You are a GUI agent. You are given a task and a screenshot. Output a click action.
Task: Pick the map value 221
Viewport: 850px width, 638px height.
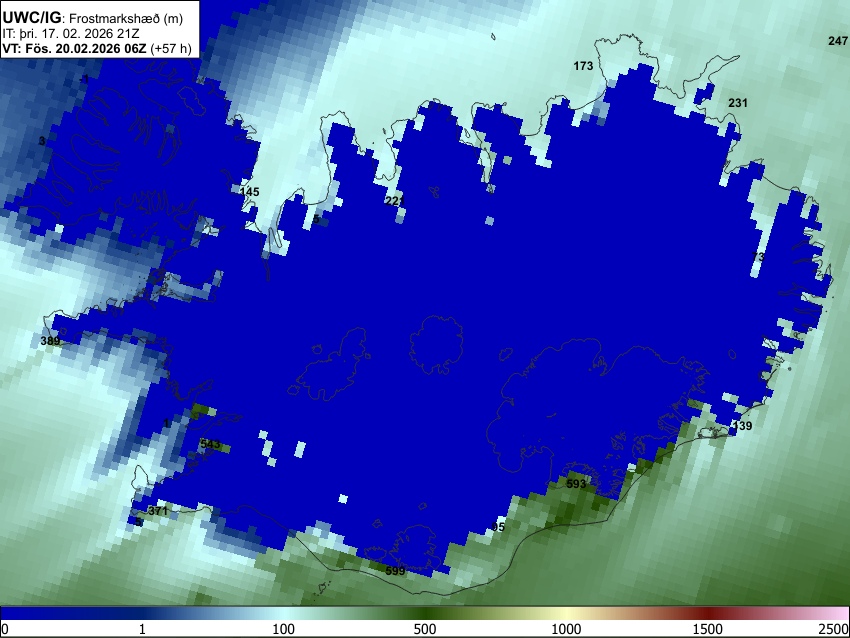pyautogui.click(x=395, y=201)
